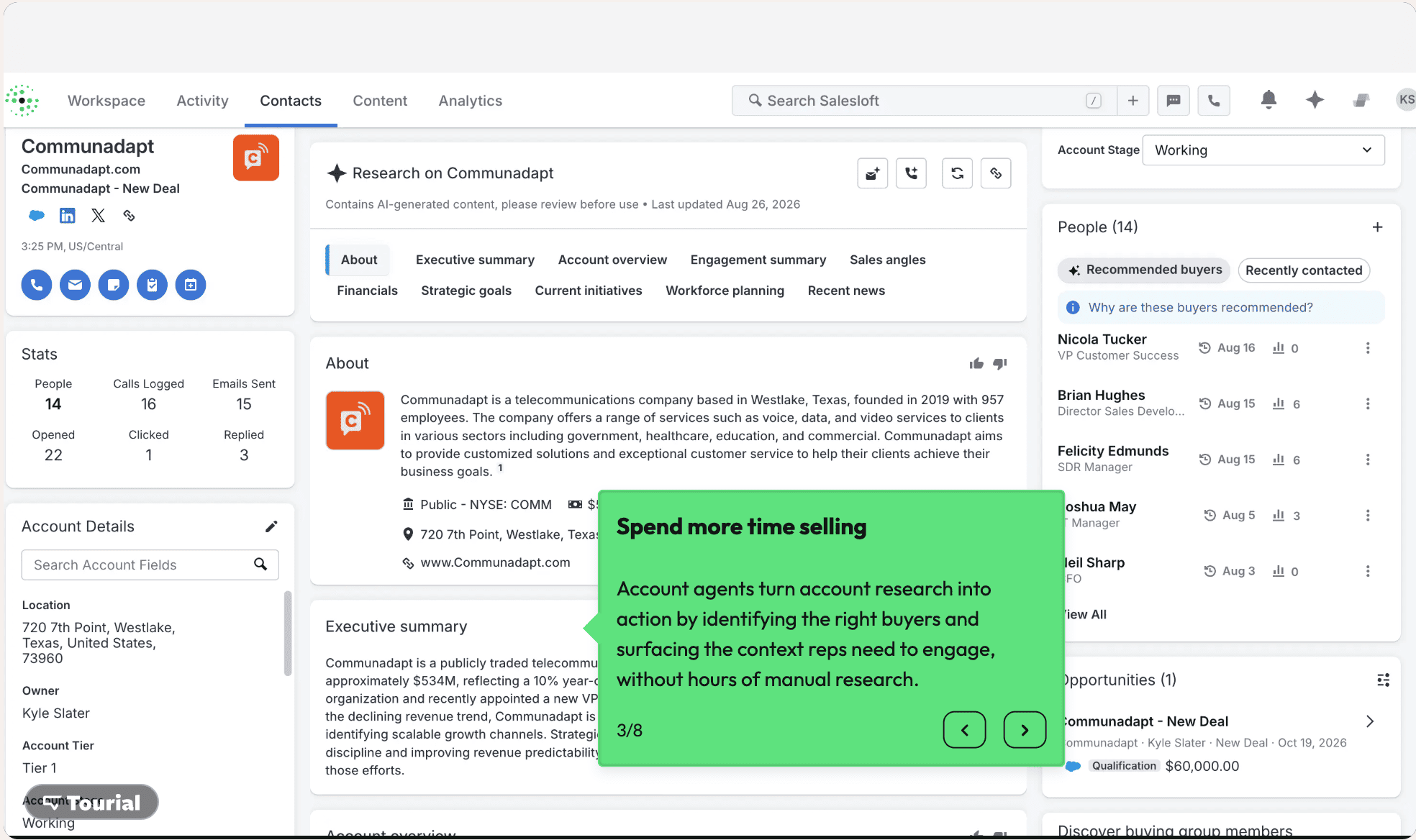Image resolution: width=1416 pixels, height=840 pixels.
Task: Jump to Executive summary section tab
Action: coord(475,260)
